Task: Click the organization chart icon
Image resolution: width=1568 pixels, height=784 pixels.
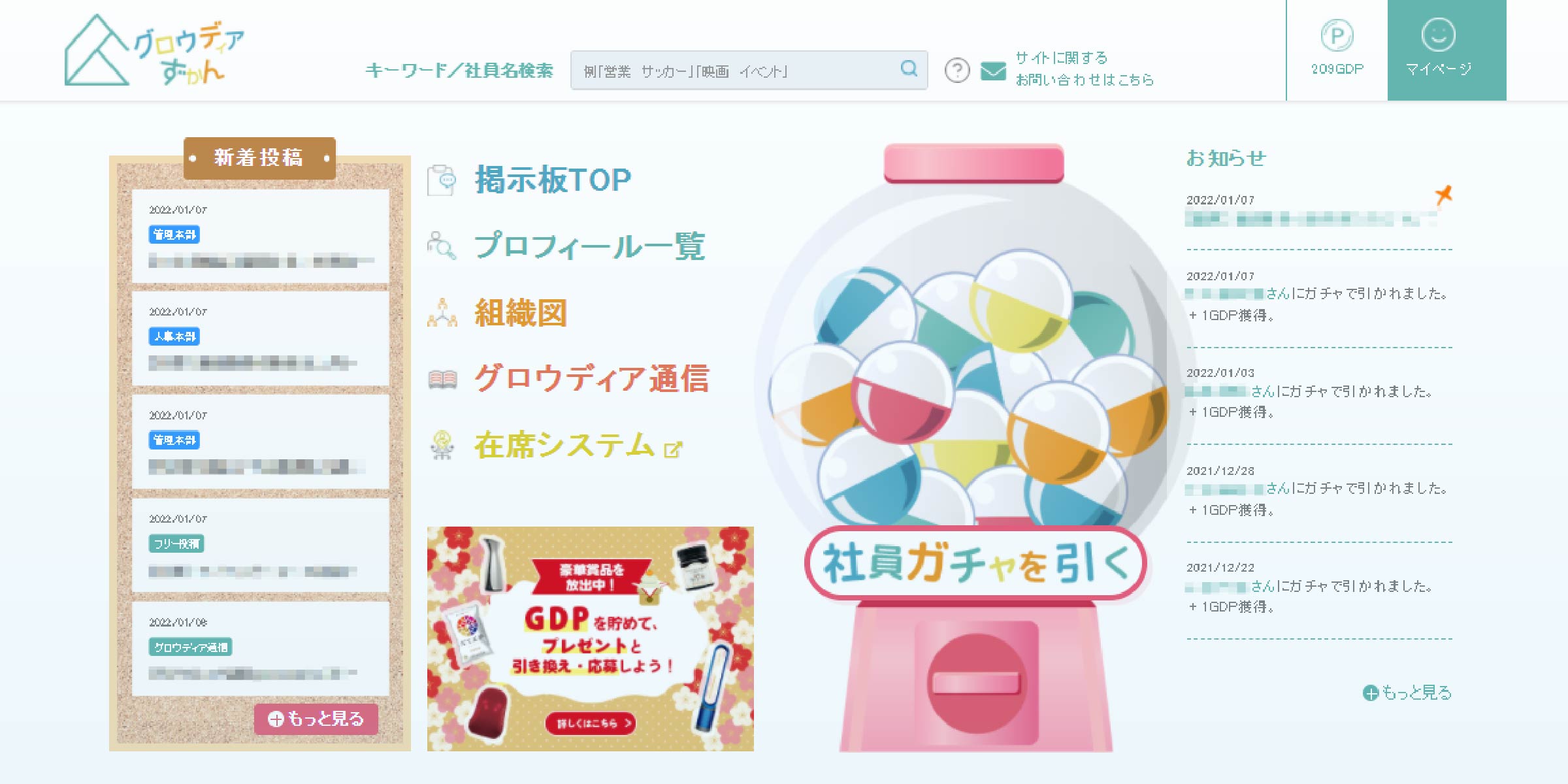Action: click(442, 313)
